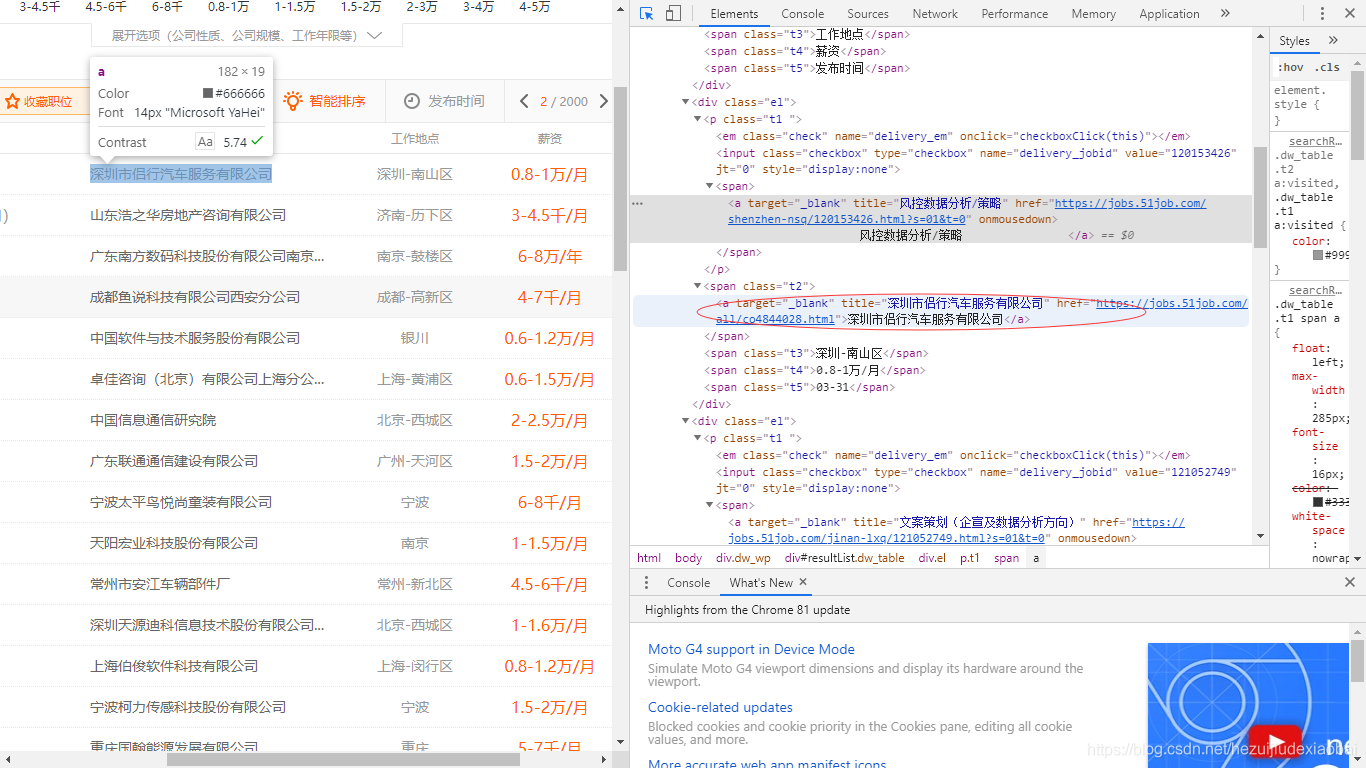1366x768 pixels.
Task: Open the Performance tab
Action: tap(1015, 14)
